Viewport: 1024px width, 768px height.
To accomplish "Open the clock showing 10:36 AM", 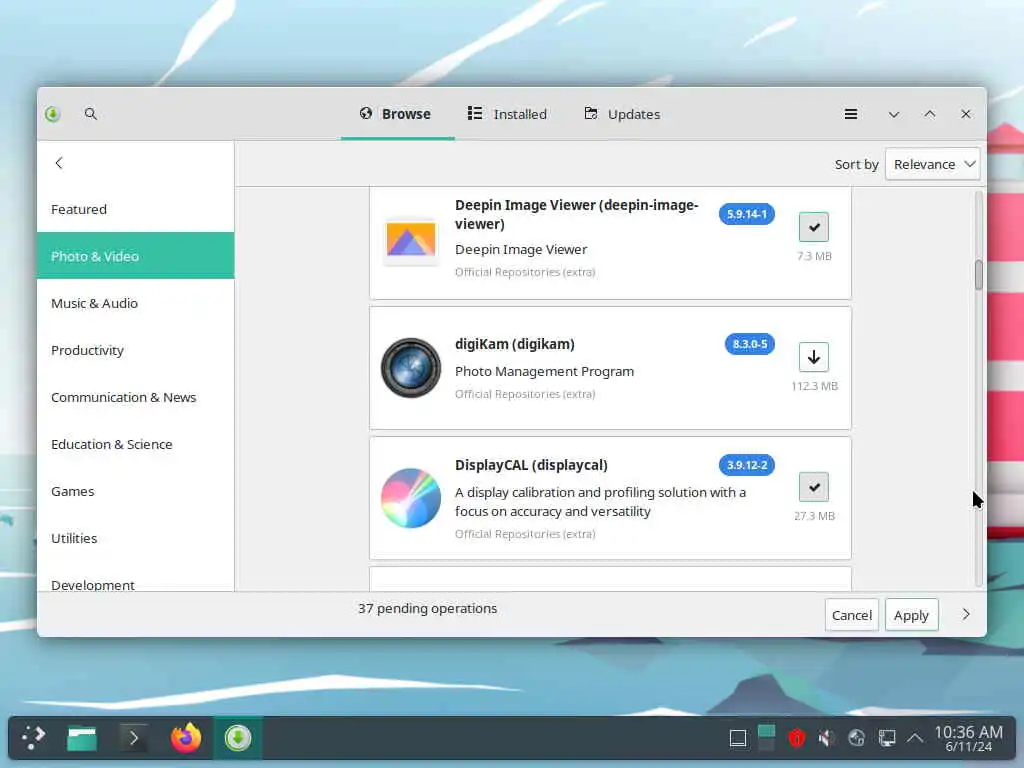I will (x=968, y=739).
